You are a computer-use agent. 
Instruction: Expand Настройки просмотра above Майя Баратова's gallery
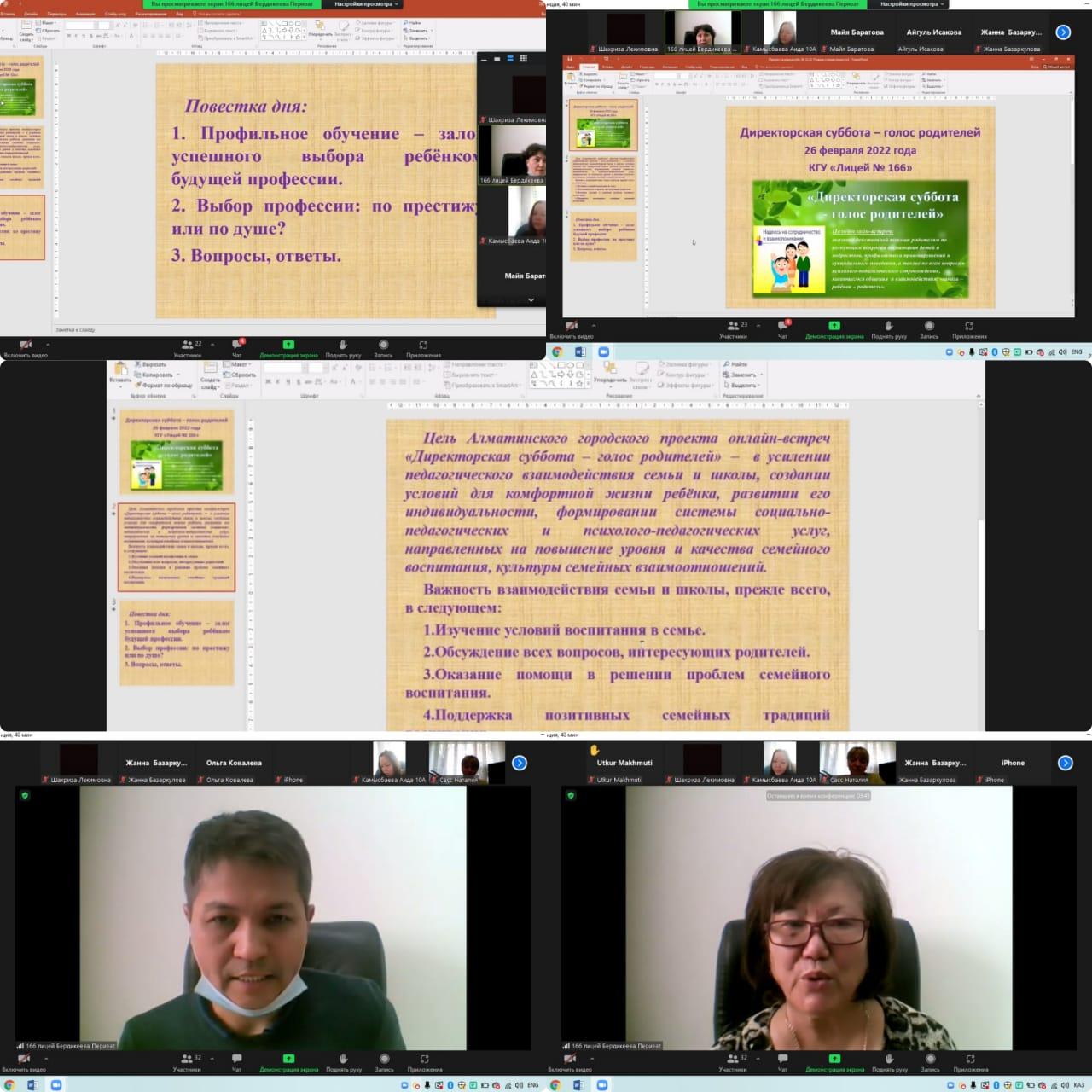911,4
